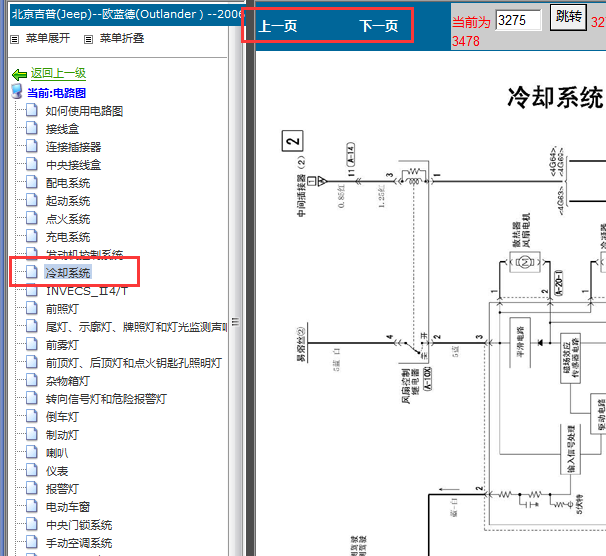Open 起动系统 tree item
The width and height of the screenshot is (606, 556).
click(68, 201)
